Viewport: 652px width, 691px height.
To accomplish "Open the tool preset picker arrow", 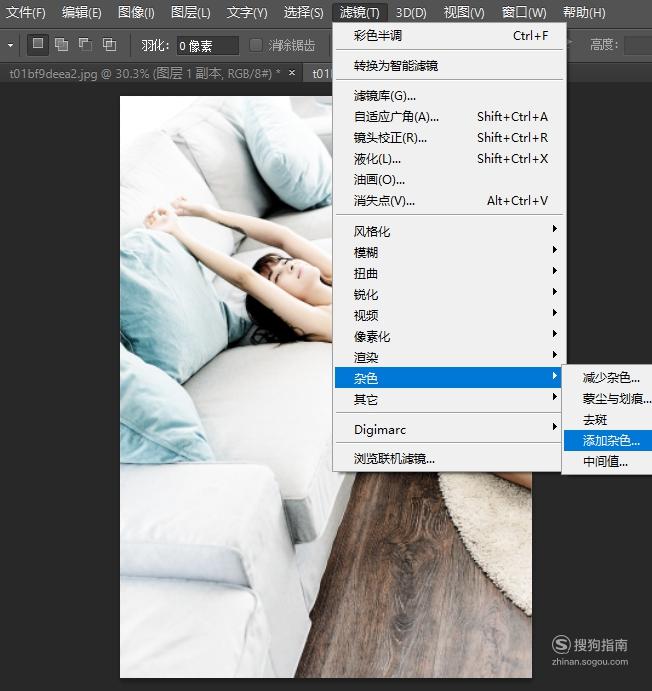I will coord(11,45).
